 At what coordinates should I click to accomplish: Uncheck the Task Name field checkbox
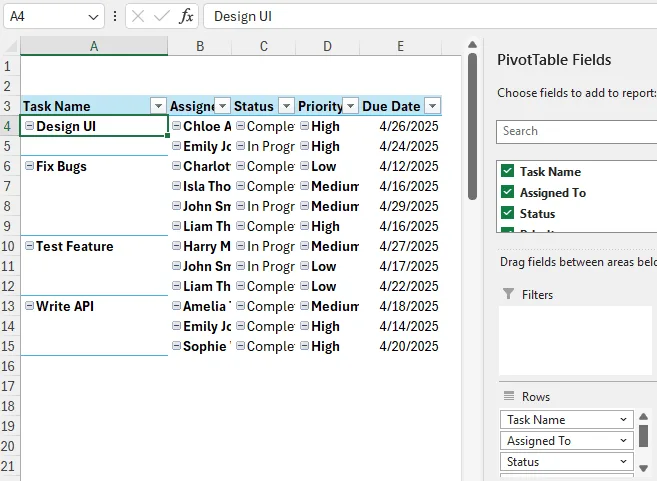507,171
